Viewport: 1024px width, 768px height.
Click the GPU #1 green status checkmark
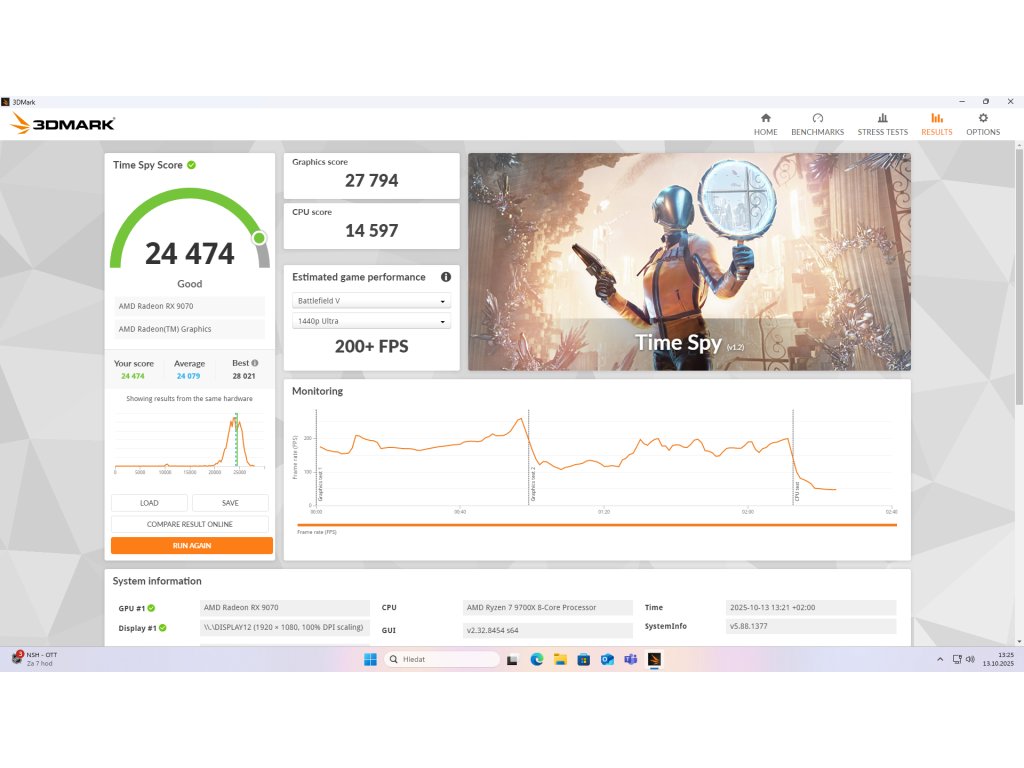click(x=152, y=608)
